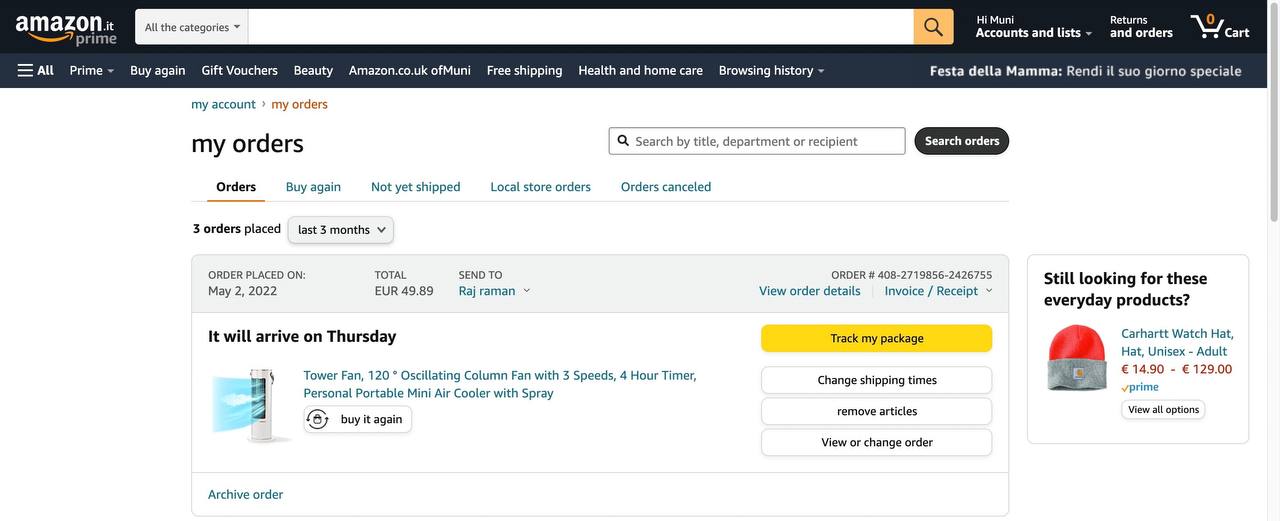This screenshot has height=521, width=1280.
Task: Open the Tower Fan product thumbnail
Action: [x=250, y=405]
